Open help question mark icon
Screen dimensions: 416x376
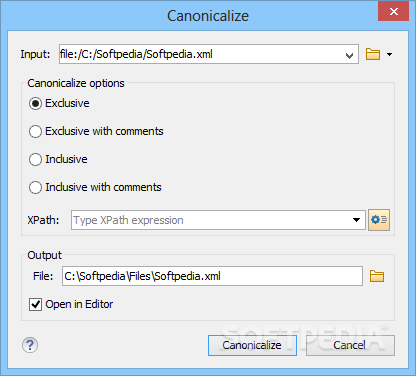[30, 345]
